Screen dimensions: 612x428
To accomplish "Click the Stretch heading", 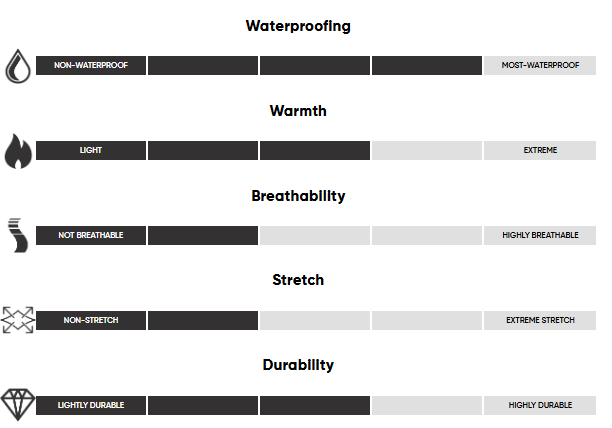I will 298,280.
